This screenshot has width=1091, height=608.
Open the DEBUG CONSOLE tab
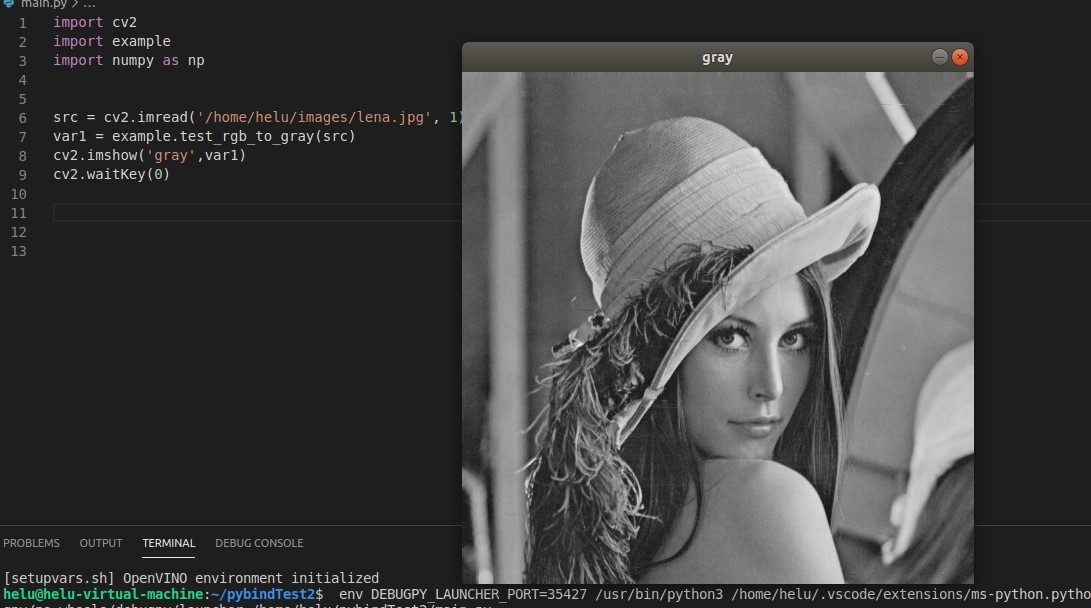[259, 543]
